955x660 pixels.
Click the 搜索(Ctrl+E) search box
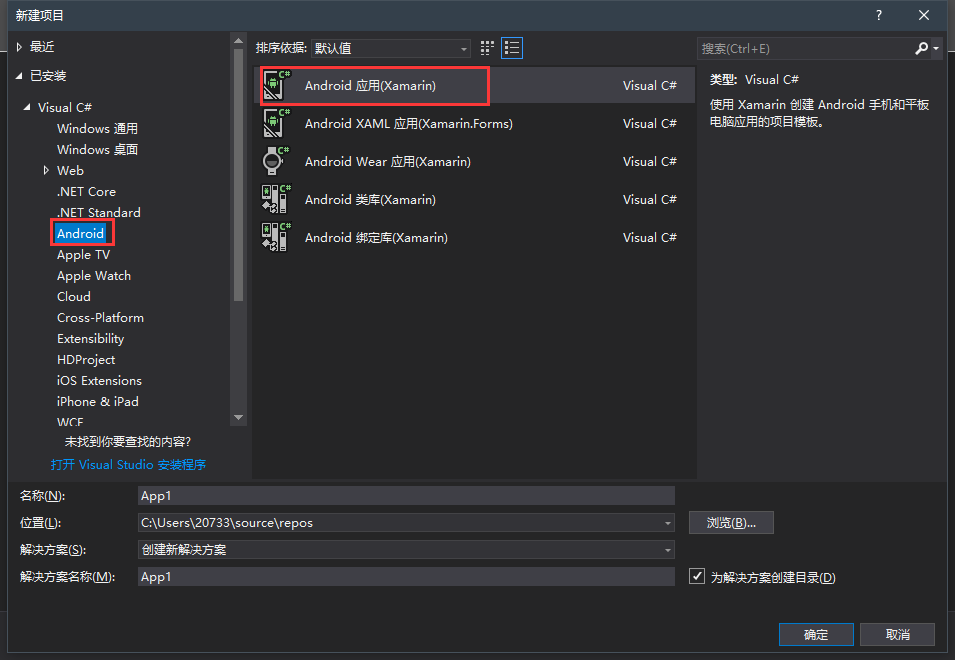(805, 48)
